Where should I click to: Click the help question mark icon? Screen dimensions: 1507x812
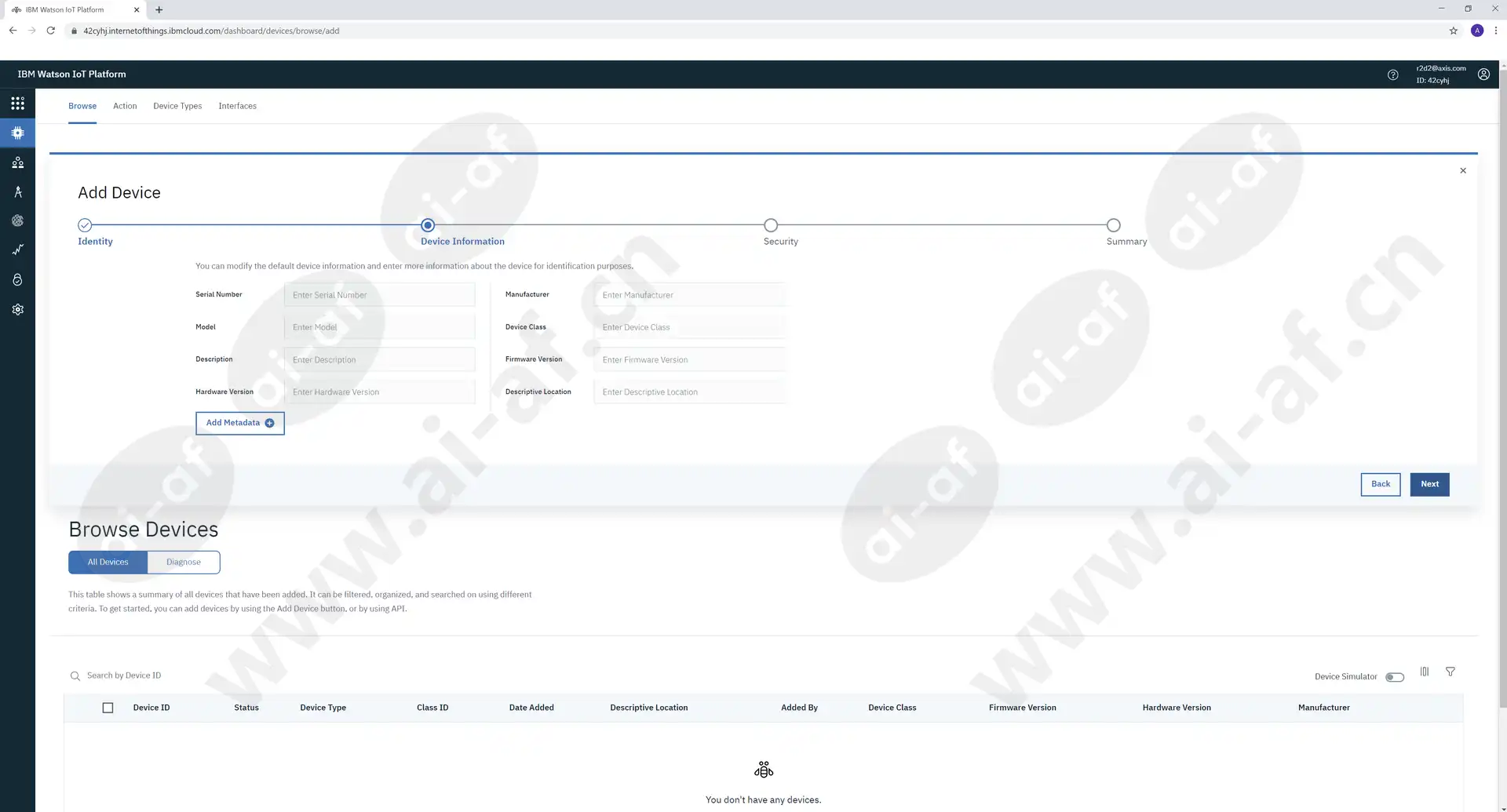point(1392,75)
